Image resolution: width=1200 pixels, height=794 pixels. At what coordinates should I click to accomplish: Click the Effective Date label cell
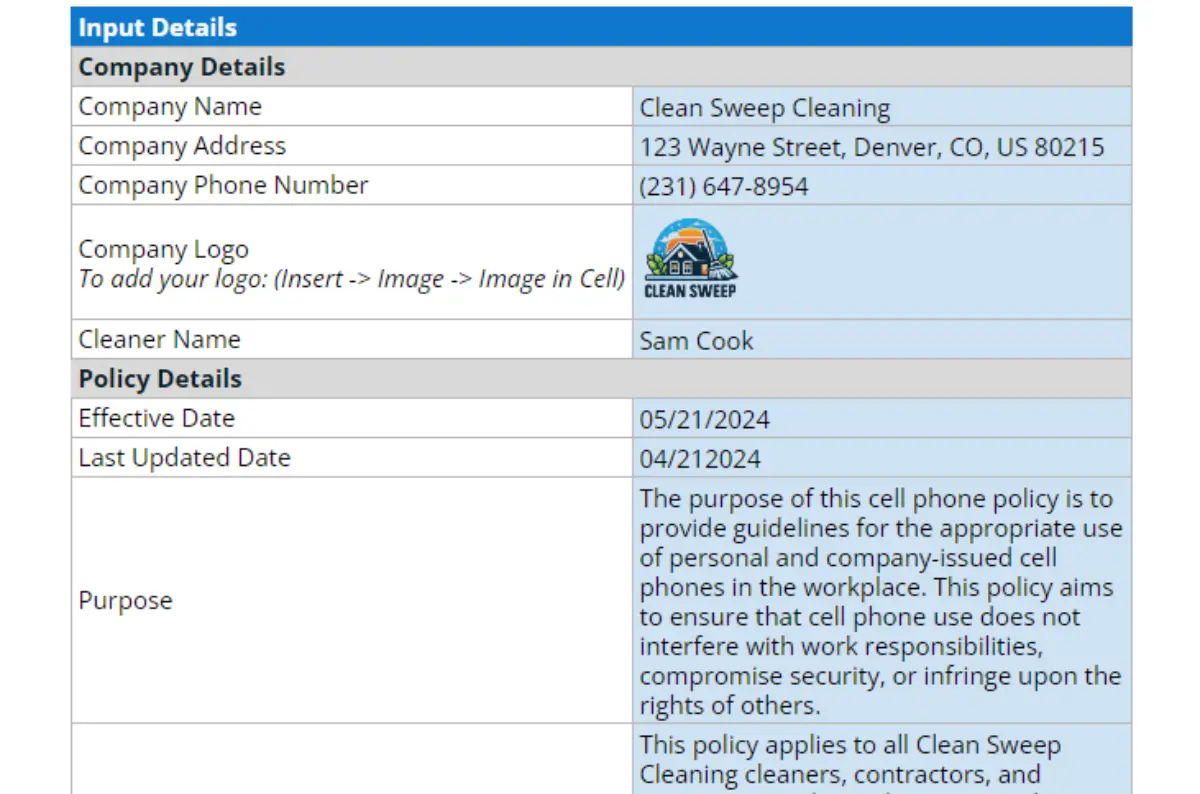click(x=351, y=418)
